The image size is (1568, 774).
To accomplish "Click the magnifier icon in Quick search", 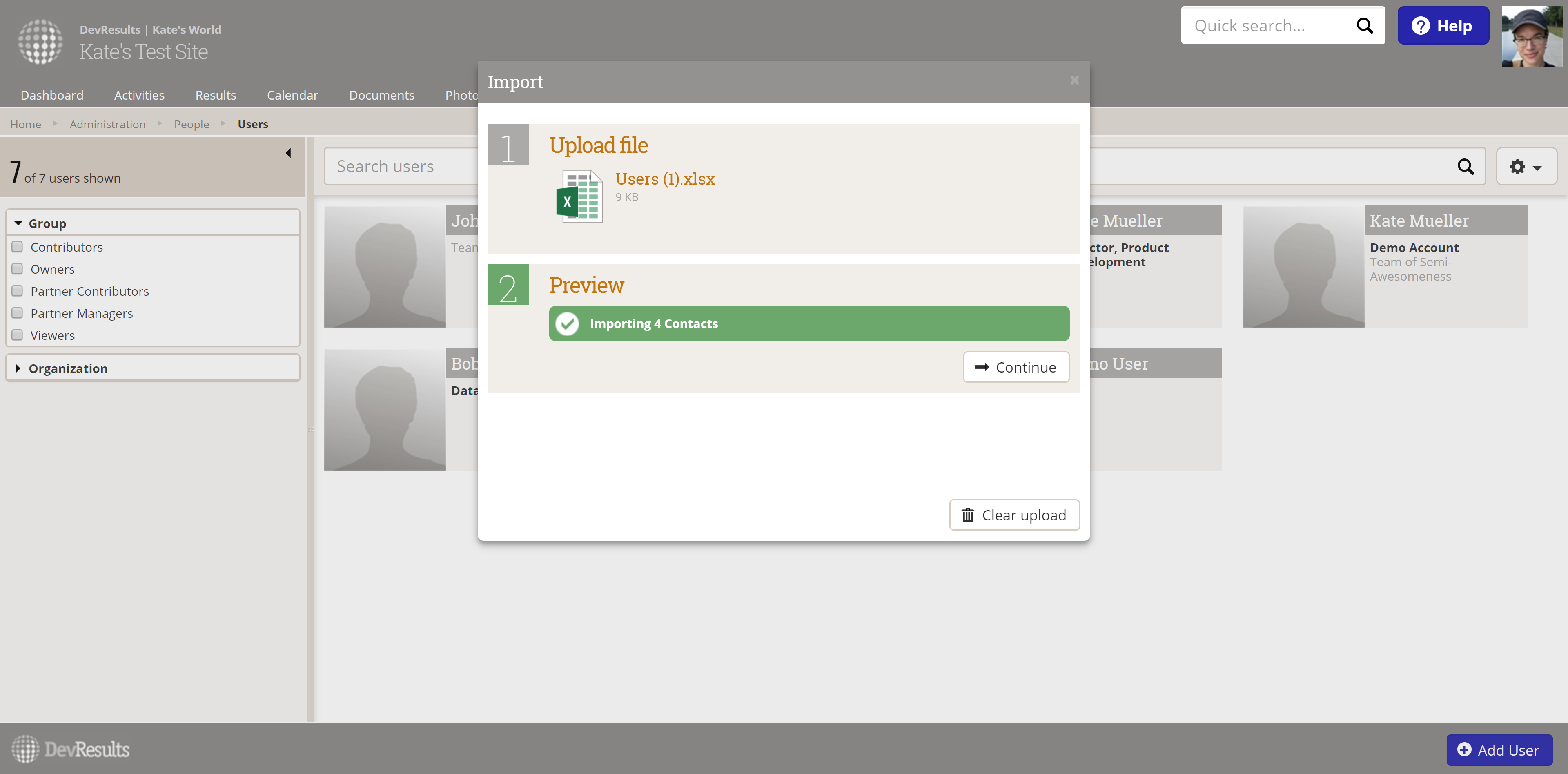I will pyautogui.click(x=1365, y=26).
